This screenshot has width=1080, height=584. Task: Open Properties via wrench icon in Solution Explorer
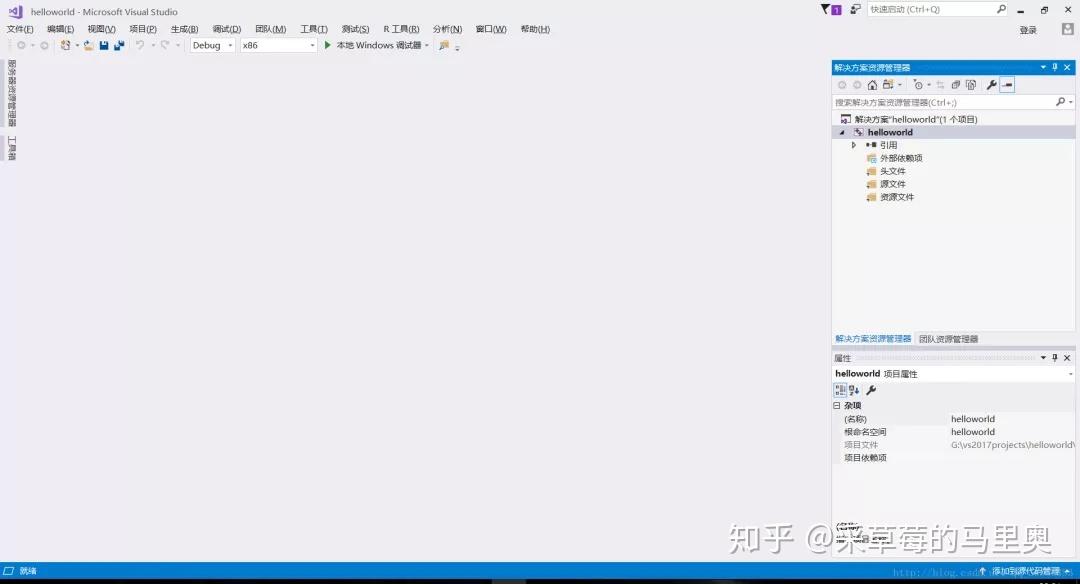pyautogui.click(x=991, y=85)
